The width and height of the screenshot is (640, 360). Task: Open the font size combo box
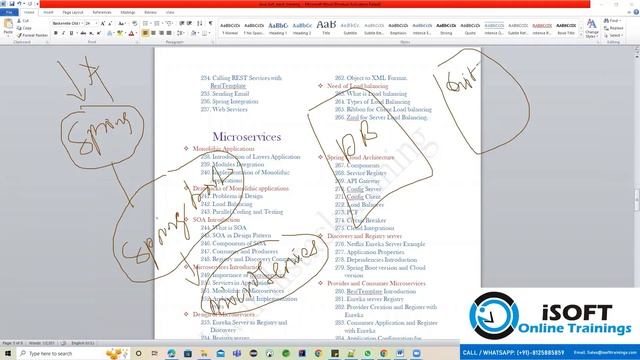[x=91, y=24]
